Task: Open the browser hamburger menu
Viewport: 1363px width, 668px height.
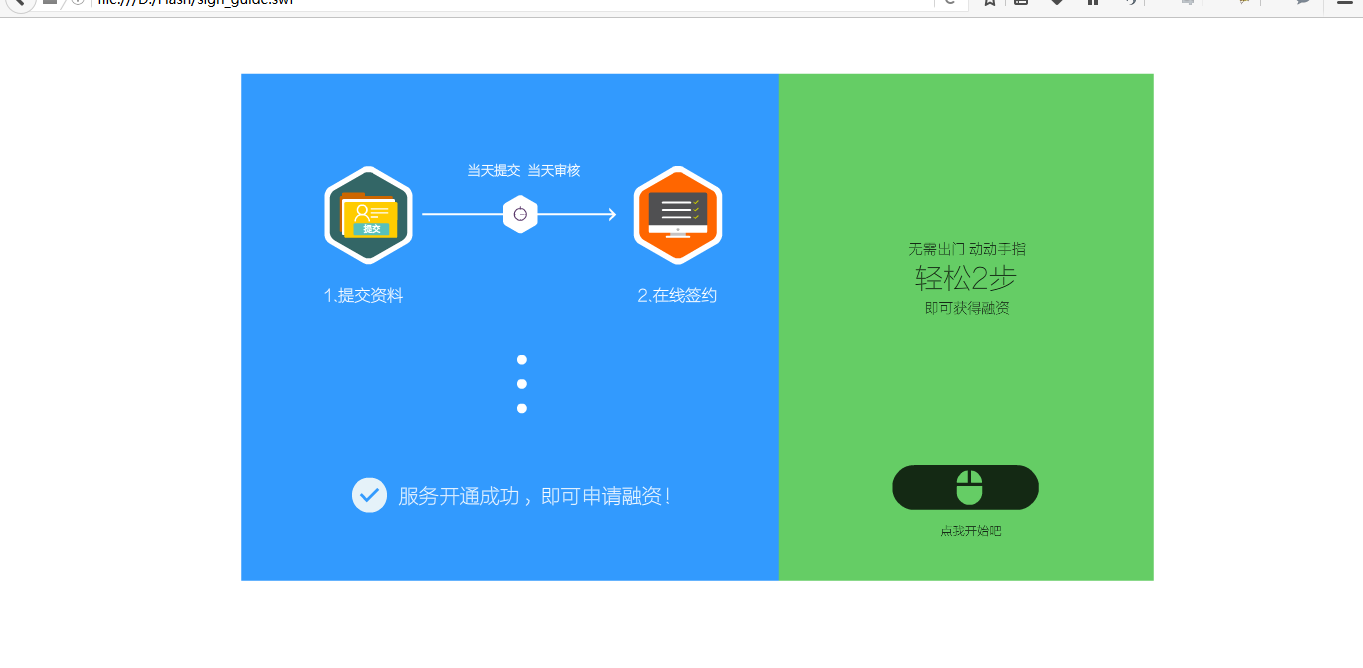Action: [1345, 3]
